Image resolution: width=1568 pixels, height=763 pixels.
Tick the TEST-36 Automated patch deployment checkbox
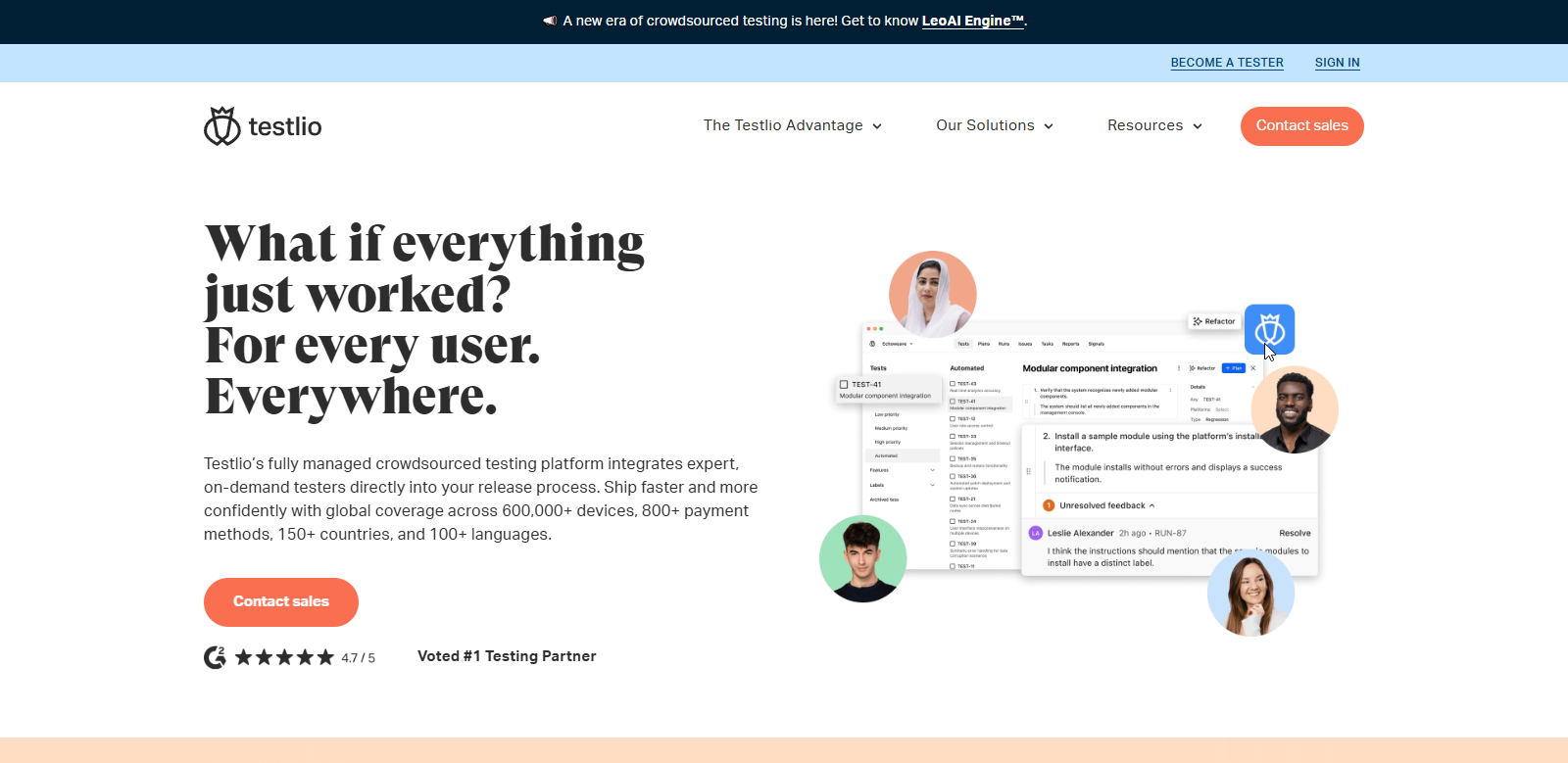[x=953, y=476]
